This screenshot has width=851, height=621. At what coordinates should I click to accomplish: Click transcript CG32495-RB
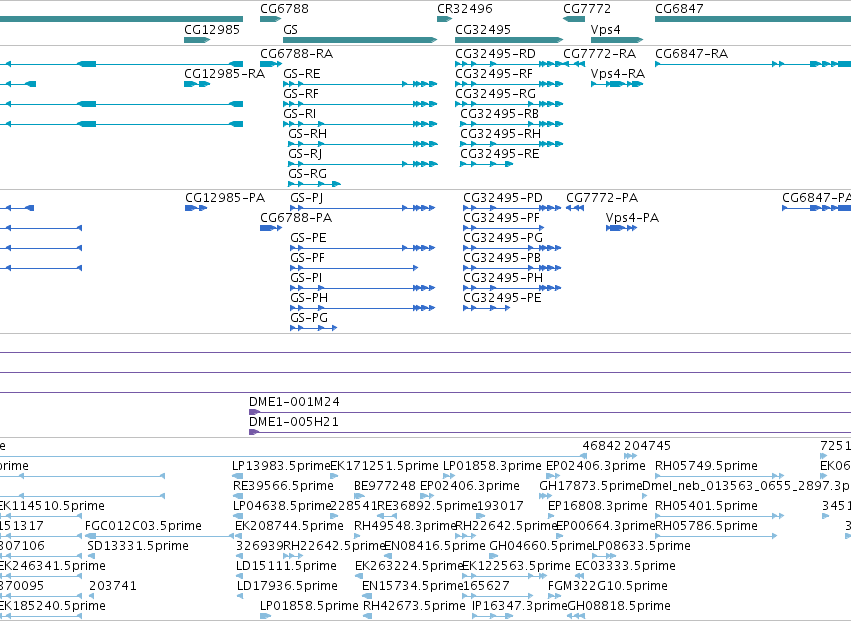[x=512, y=124]
